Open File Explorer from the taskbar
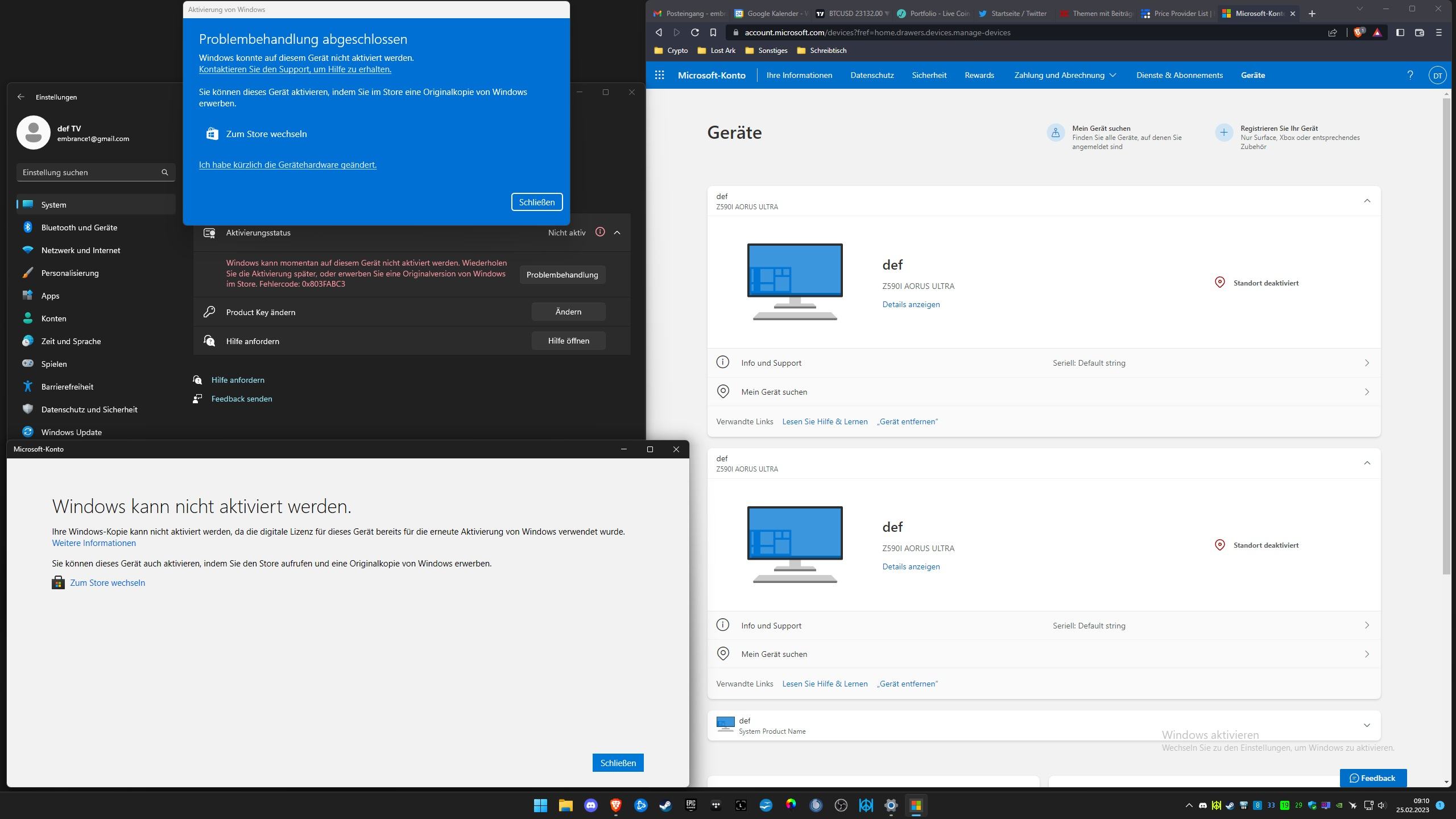 tap(565, 805)
